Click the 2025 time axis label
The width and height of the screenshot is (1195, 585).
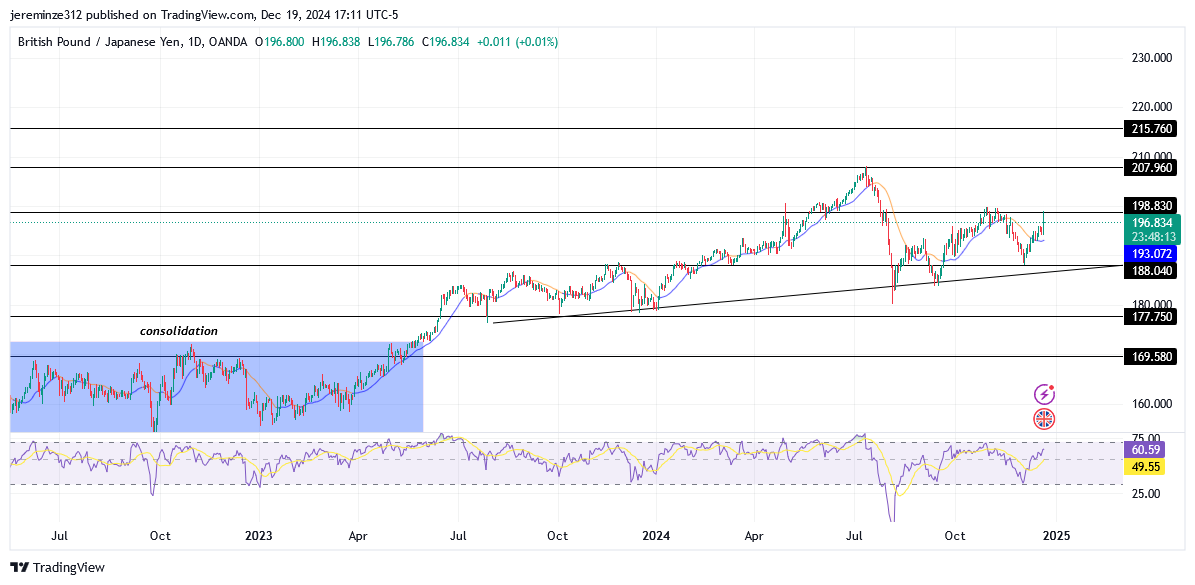pos(1056,535)
